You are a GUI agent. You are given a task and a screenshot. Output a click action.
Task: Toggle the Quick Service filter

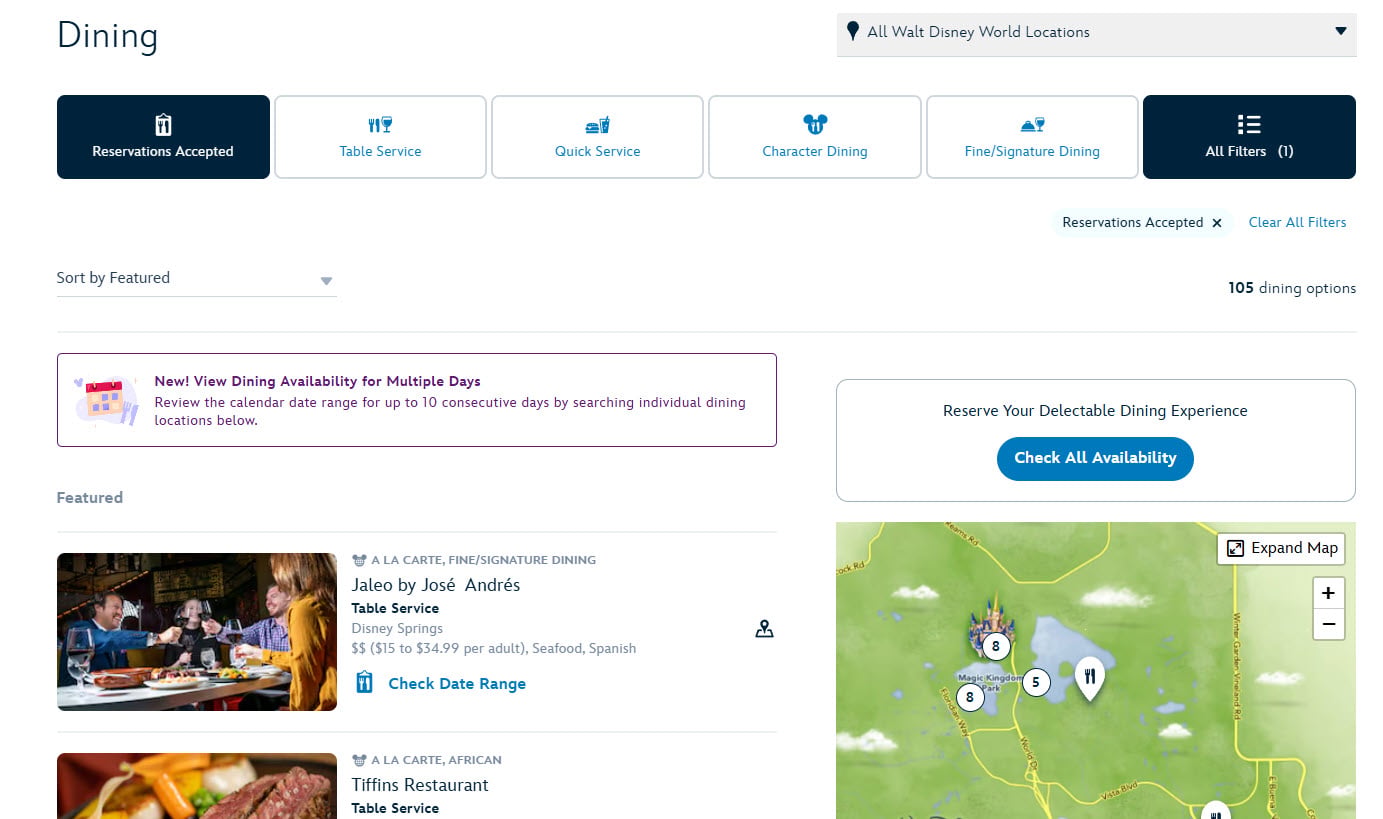click(x=598, y=137)
